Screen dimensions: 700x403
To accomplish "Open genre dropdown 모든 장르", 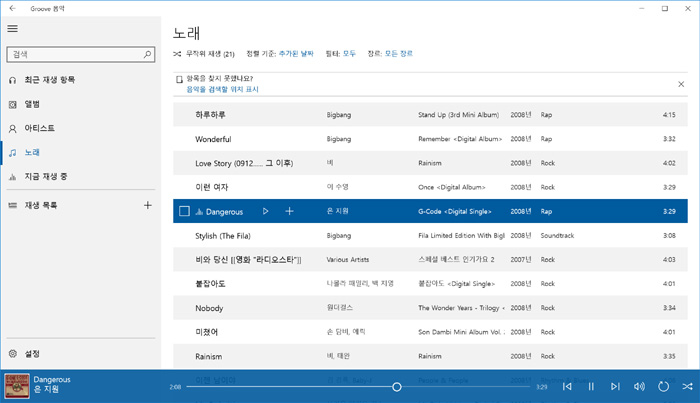I will pos(399,54).
